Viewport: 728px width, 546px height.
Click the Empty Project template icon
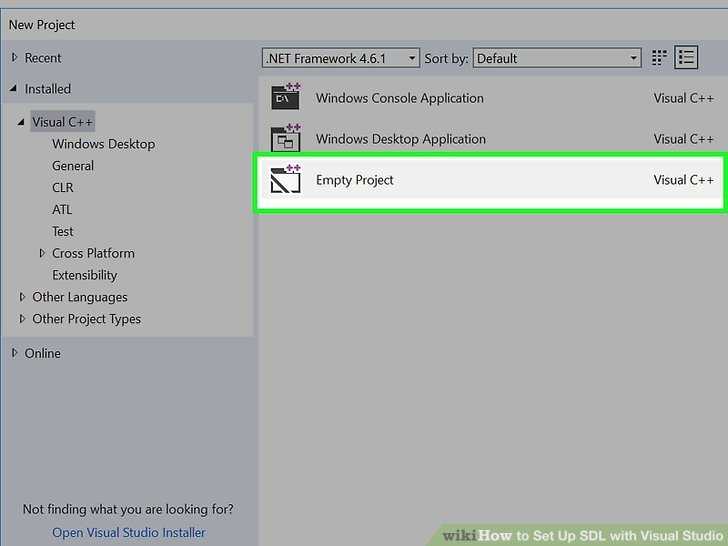pyautogui.click(x=286, y=179)
